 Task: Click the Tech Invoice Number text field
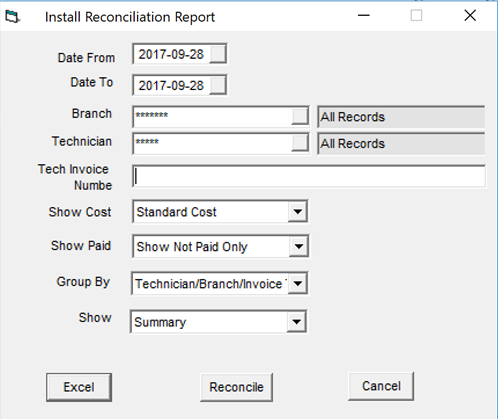click(309, 176)
